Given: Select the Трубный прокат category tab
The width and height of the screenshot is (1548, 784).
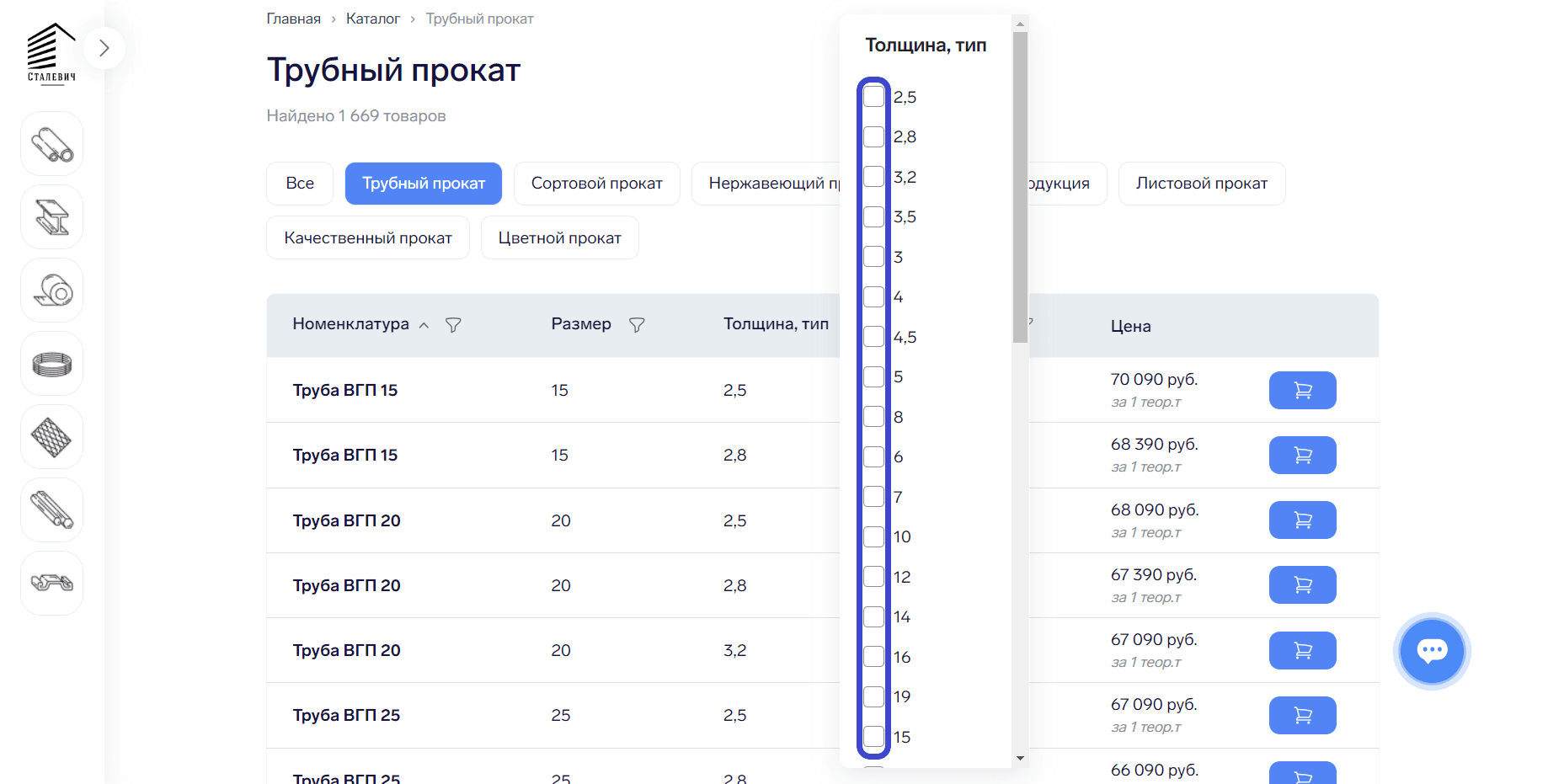Looking at the screenshot, I should pos(424,184).
